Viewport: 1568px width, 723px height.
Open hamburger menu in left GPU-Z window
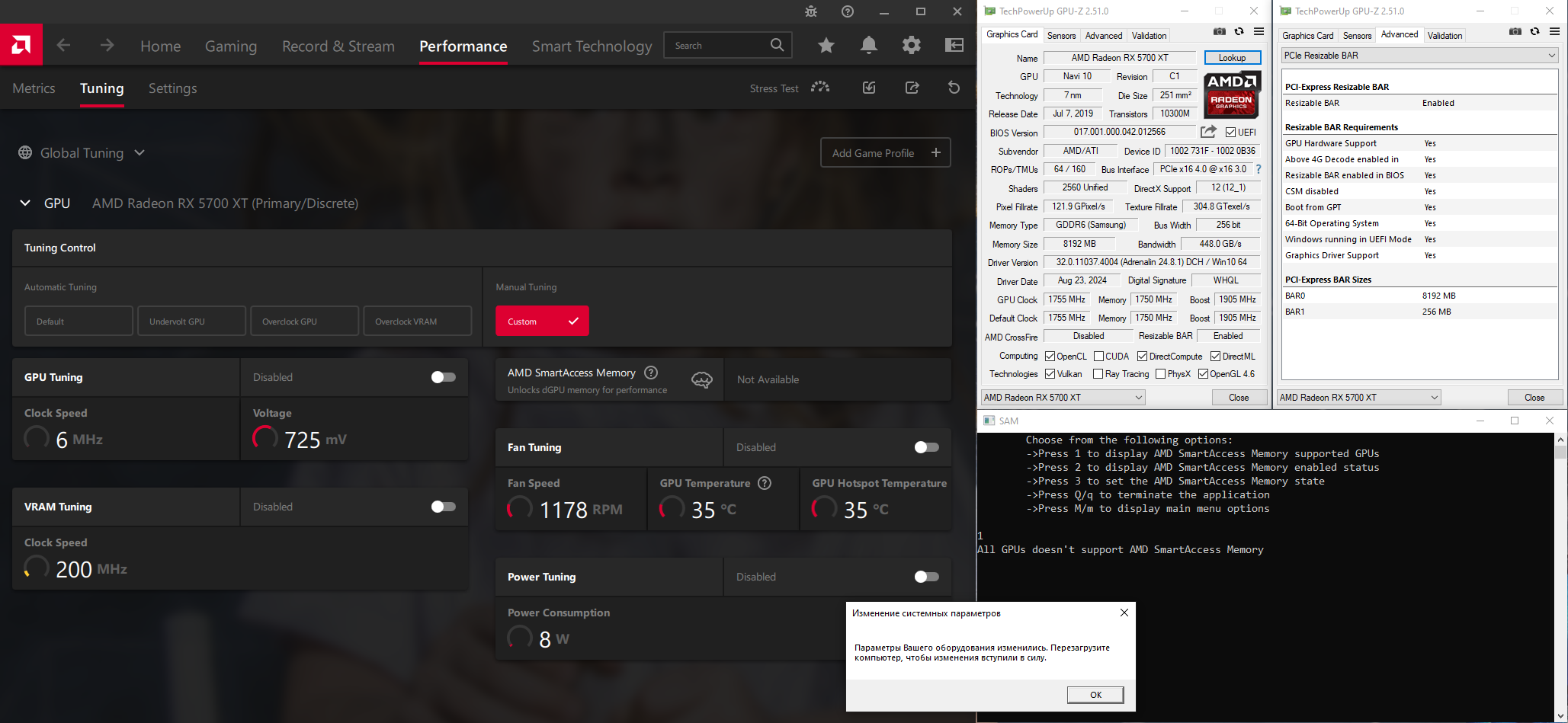pyautogui.click(x=1259, y=32)
